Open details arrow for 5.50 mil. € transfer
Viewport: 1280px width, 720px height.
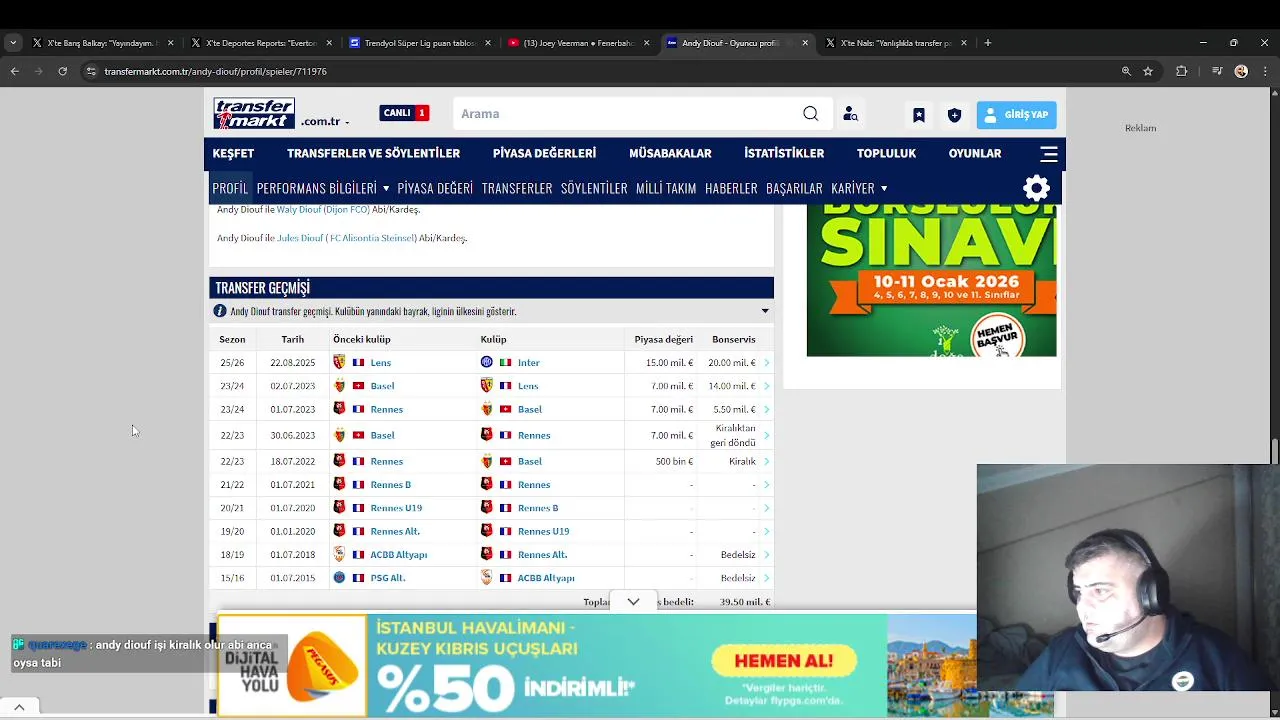pos(766,409)
